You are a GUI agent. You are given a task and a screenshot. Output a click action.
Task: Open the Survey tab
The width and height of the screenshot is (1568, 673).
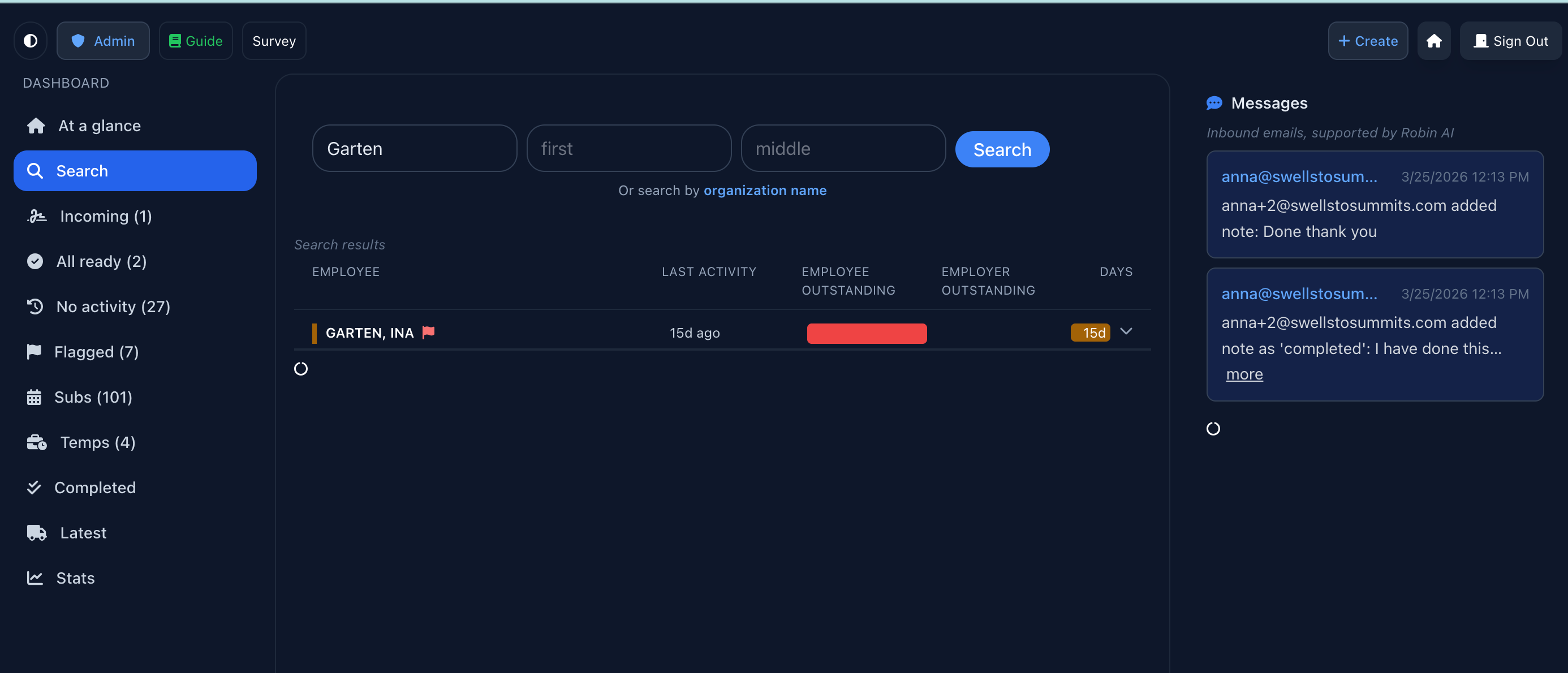(274, 41)
